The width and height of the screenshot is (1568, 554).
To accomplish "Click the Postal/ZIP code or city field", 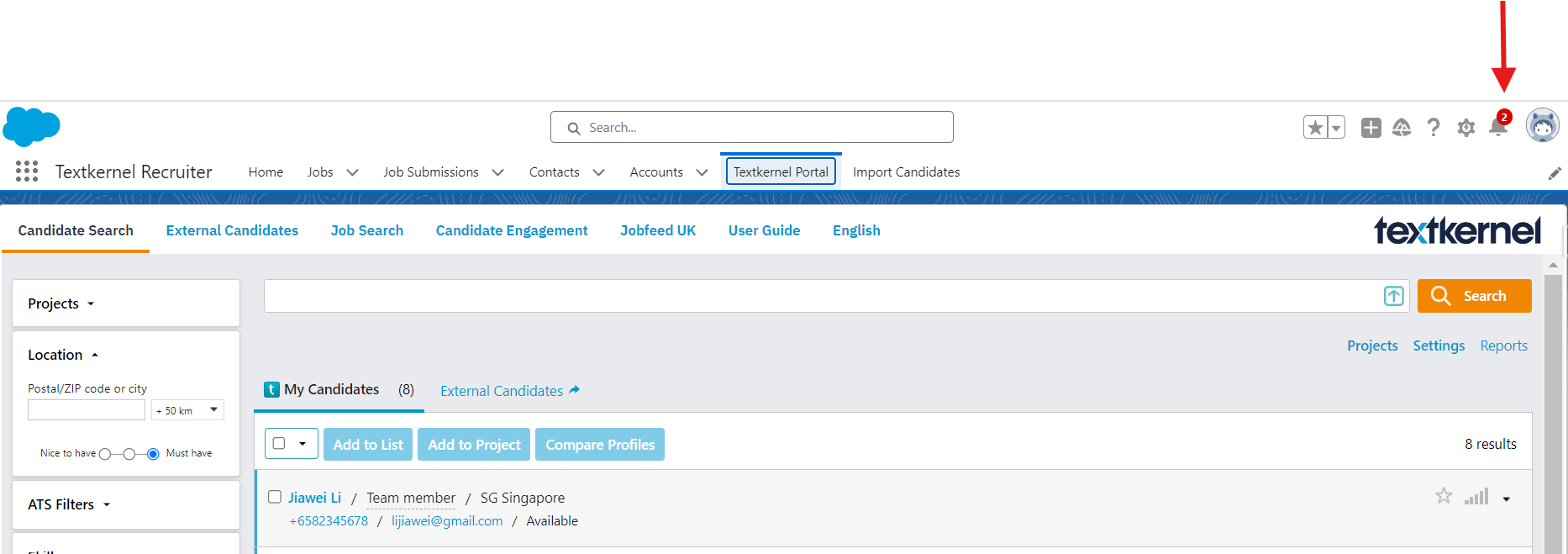I will pos(87,410).
